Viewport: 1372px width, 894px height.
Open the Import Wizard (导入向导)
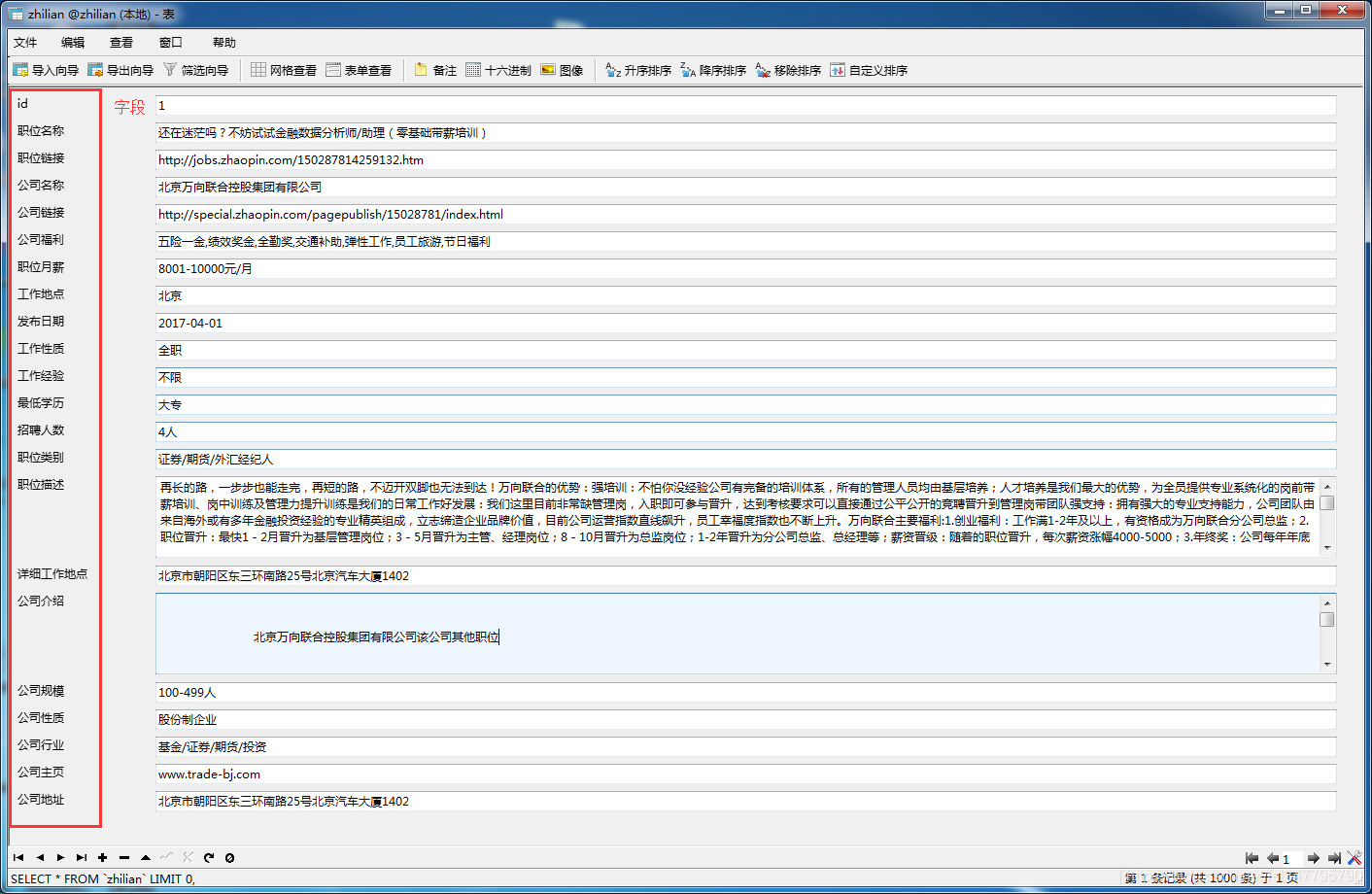pyautogui.click(x=45, y=70)
